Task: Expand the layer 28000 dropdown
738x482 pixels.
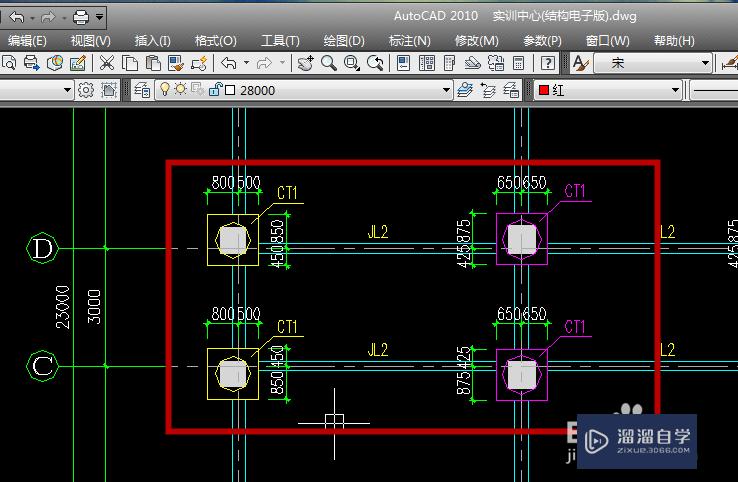Action: 446,89
